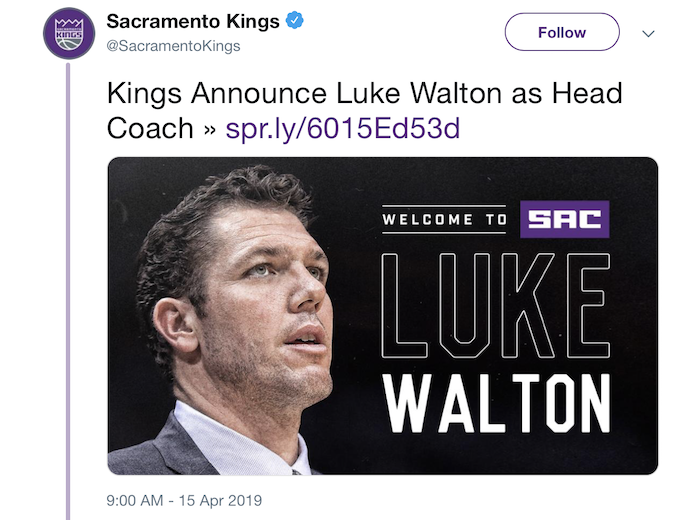Click the words 'Head' at line end
Screen dimensions: 700x520
pos(587,93)
